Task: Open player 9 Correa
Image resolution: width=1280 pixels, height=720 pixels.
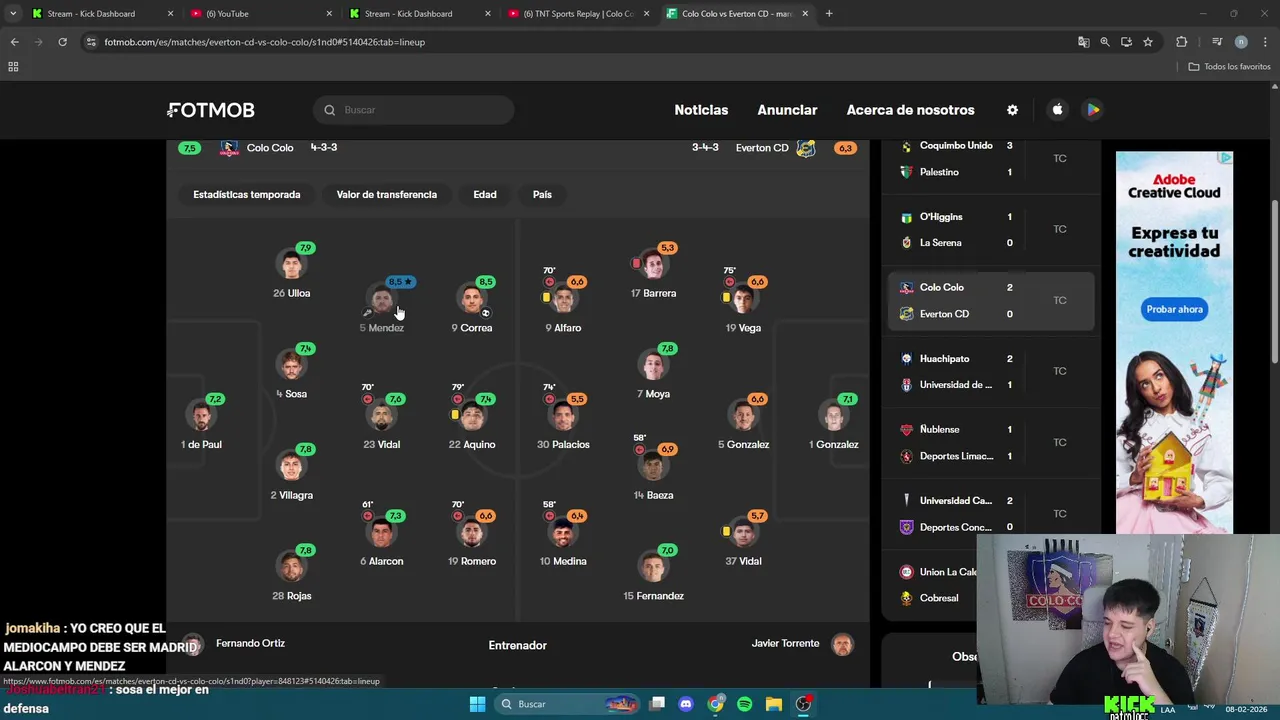Action: pos(472,306)
